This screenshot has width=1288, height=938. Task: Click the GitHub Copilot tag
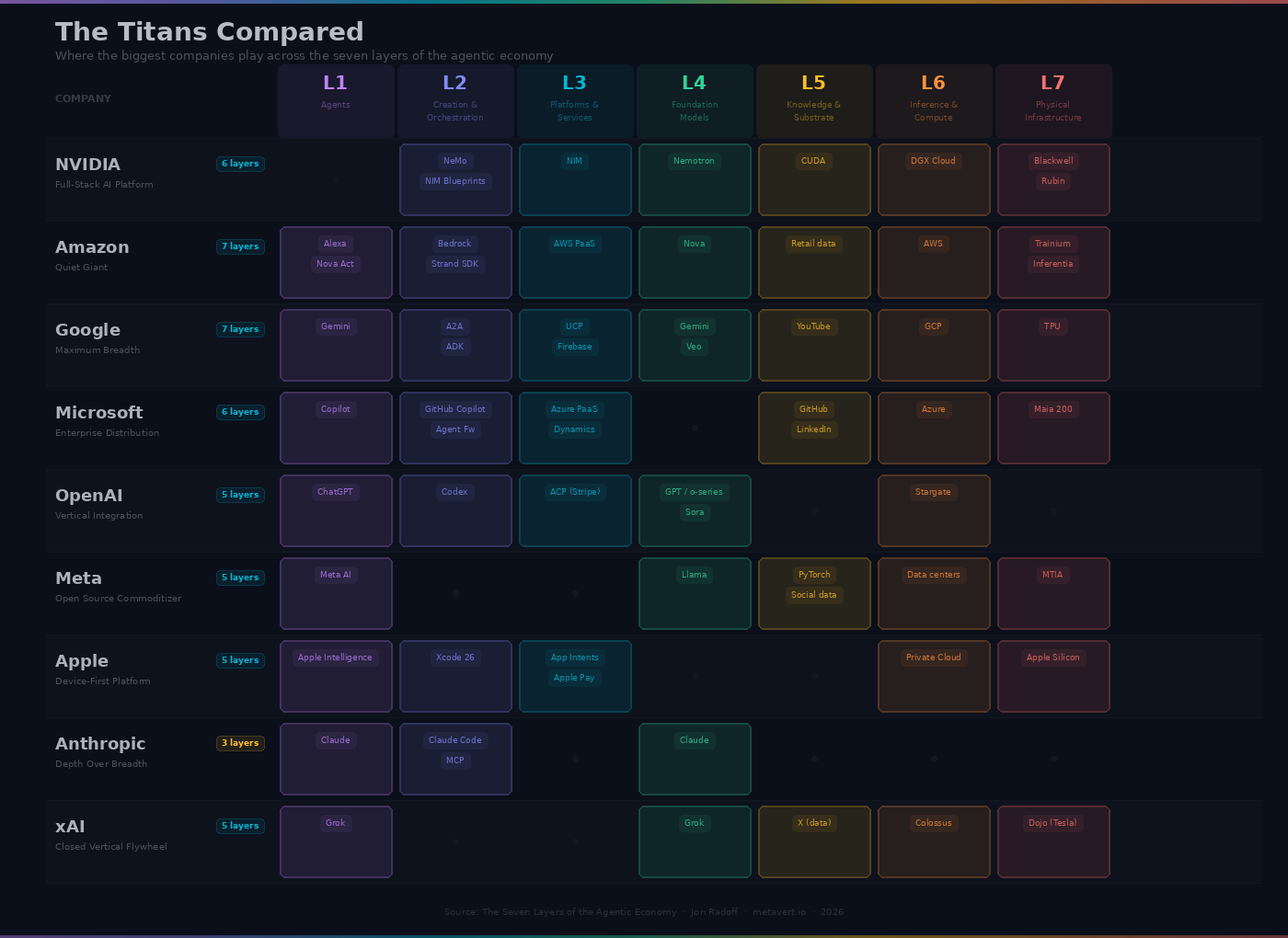click(455, 409)
